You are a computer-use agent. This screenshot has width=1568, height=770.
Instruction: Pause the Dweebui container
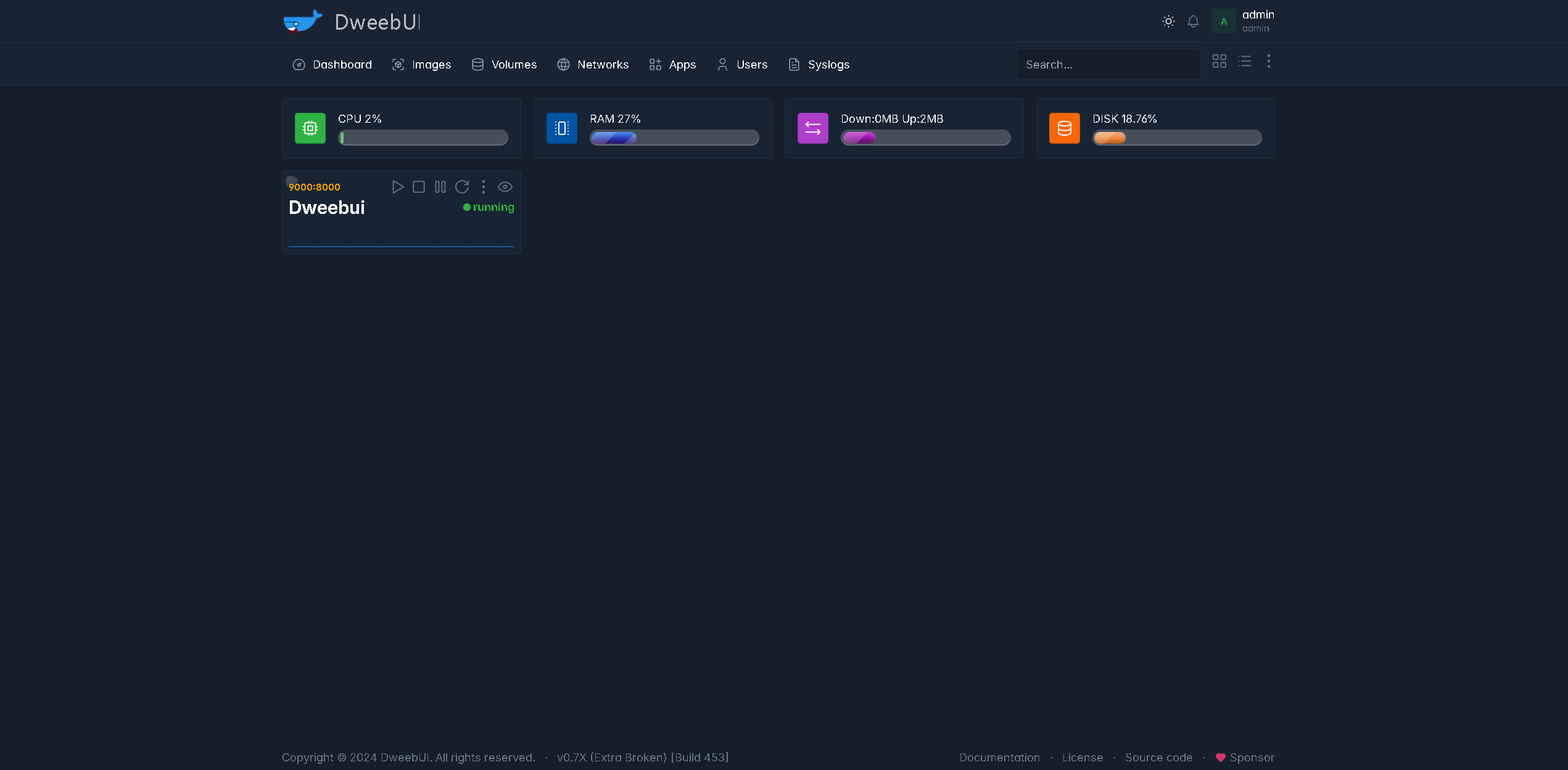click(440, 187)
